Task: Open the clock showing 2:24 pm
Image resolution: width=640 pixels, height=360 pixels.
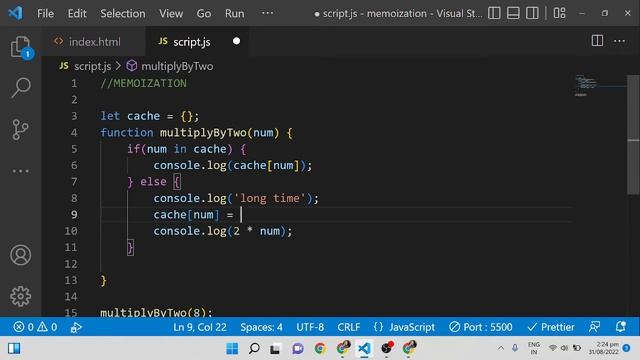Action: pyautogui.click(x=603, y=348)
